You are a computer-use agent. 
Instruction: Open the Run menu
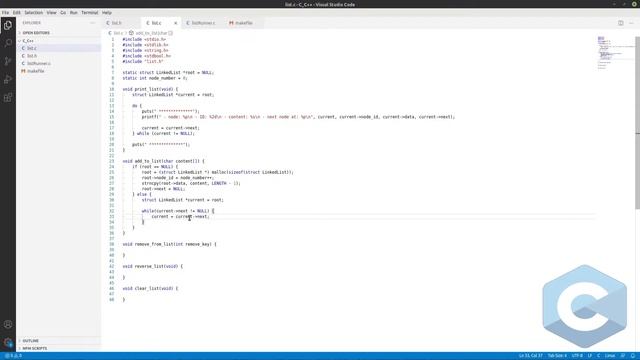[x=73, y=13]
